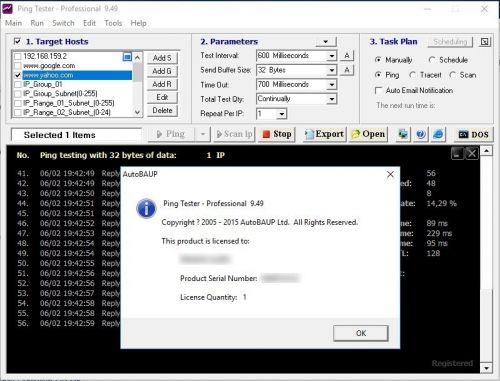Click the Add S button
This screenshot has height=381, width=500.
tap(162, 58)
